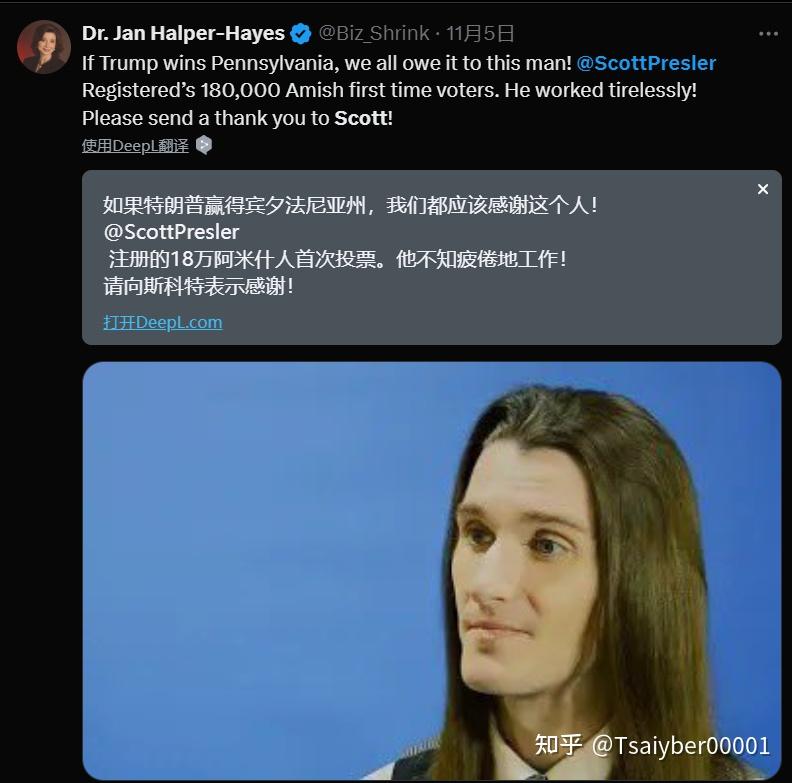Open the Dr. Jan Halper-Hayes display name
This screenshot has height=783, width=792.
[x=183, y=33]
